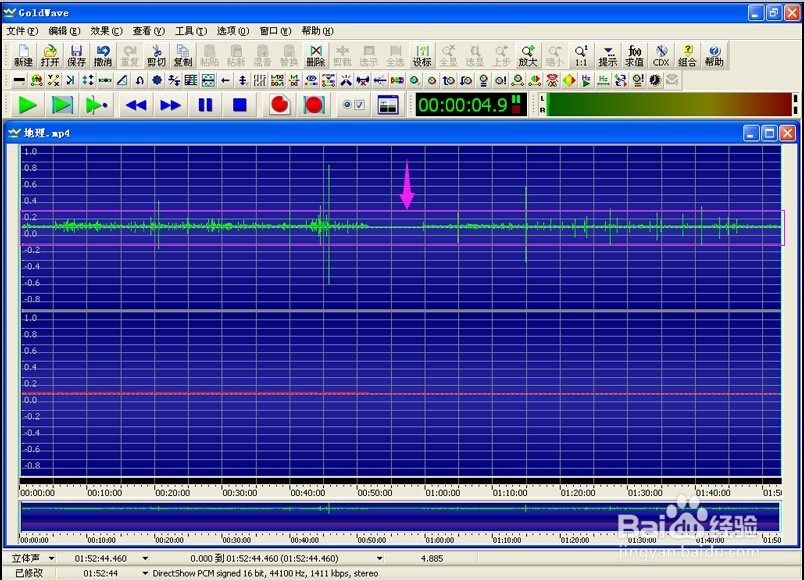Viewport: 804px width, 580px height.
Task: Open the resample Hz arrows icon
Action: pos(604,81)
